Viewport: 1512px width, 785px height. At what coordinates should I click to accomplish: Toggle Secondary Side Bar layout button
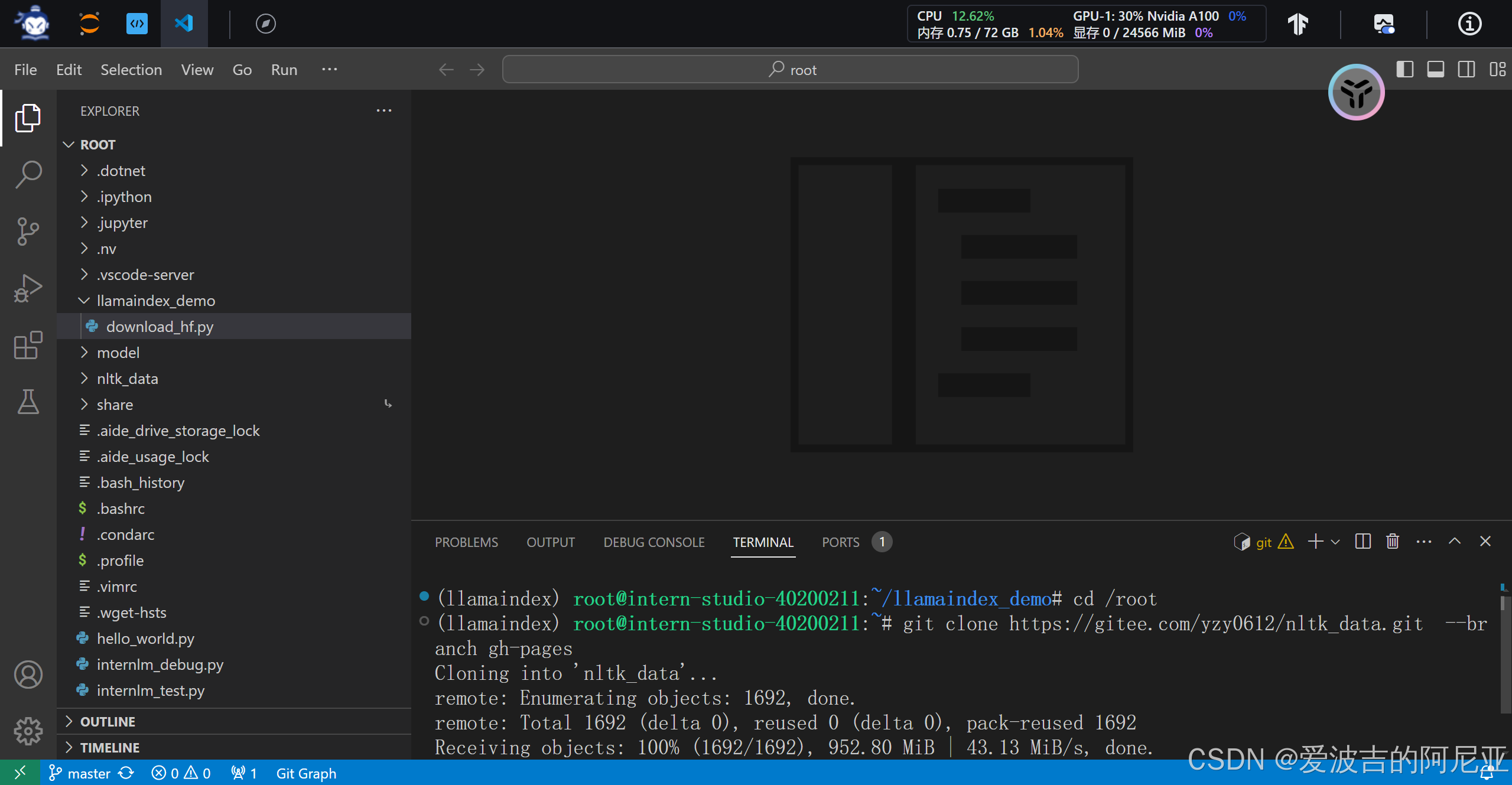point(1466,70)
